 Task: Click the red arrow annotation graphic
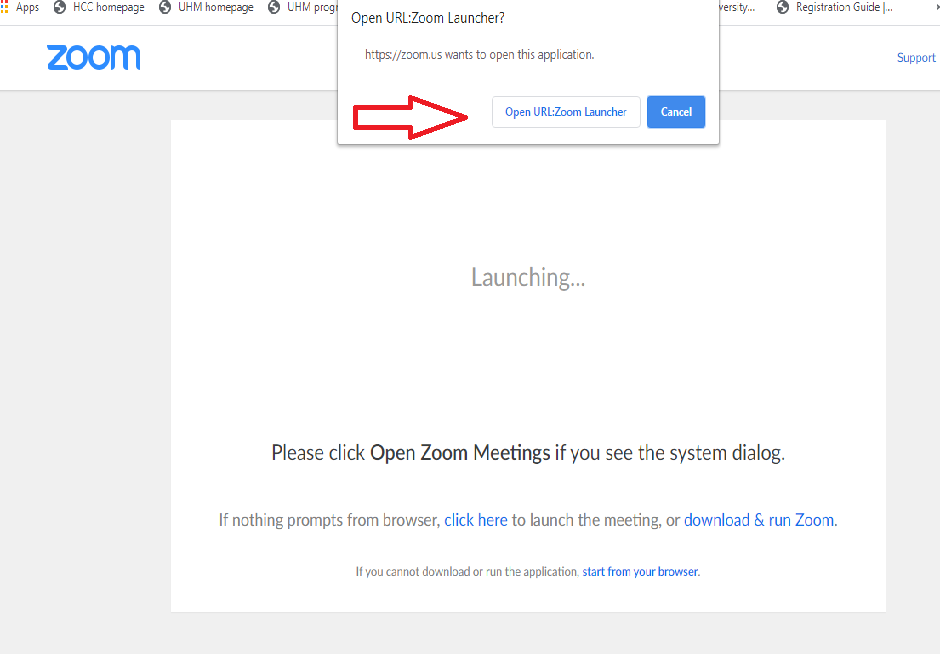(410, 117)
